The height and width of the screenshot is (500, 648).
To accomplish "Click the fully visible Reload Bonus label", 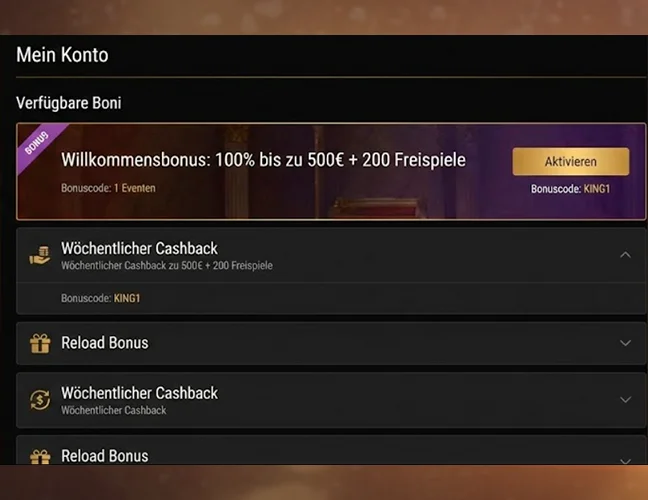I will coord(104,343).
